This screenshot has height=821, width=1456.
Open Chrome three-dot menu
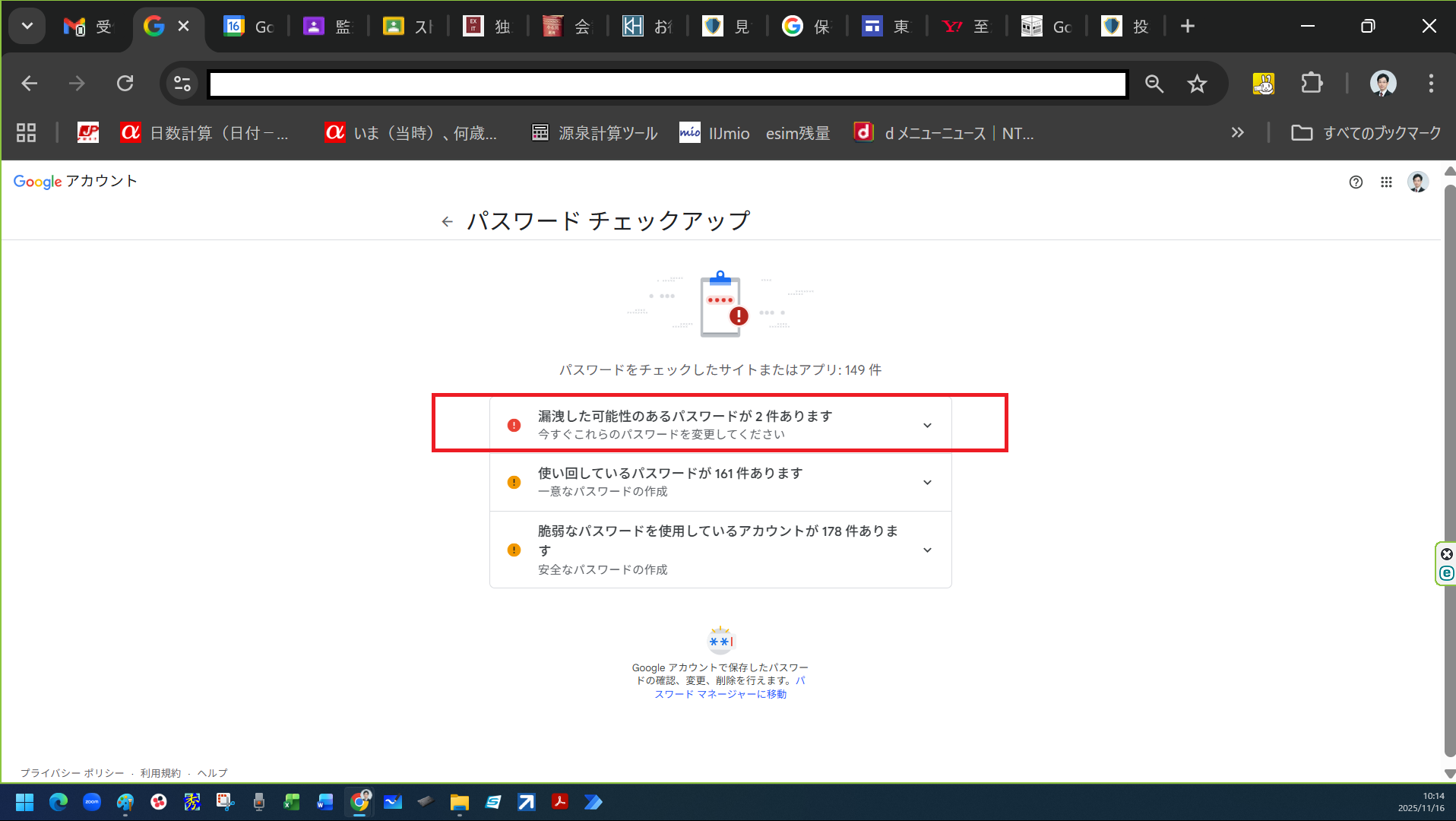[1430, 84]
